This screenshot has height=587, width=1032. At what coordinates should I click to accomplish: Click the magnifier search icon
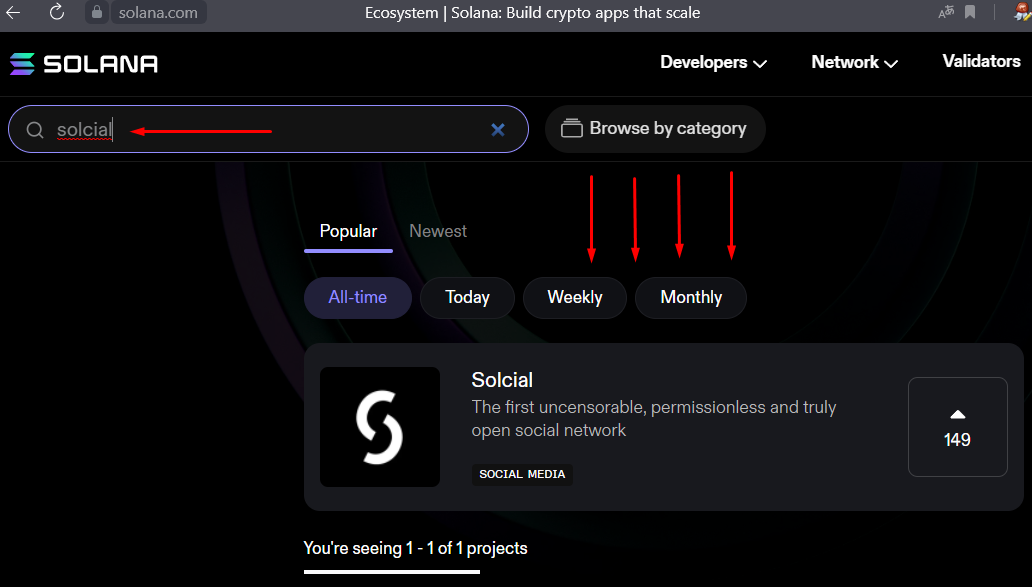(35, 130)
